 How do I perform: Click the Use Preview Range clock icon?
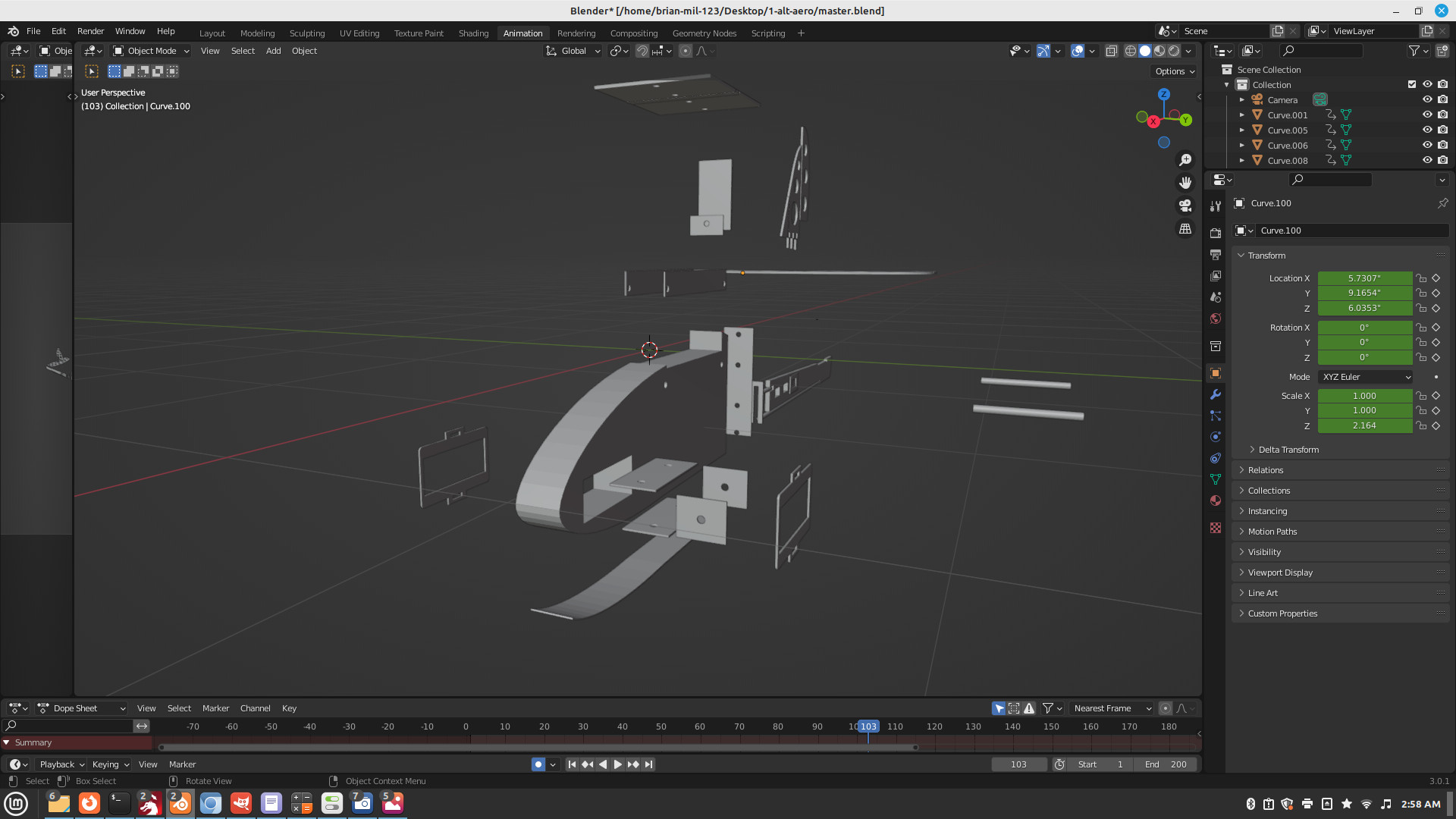click(1059, 764)
